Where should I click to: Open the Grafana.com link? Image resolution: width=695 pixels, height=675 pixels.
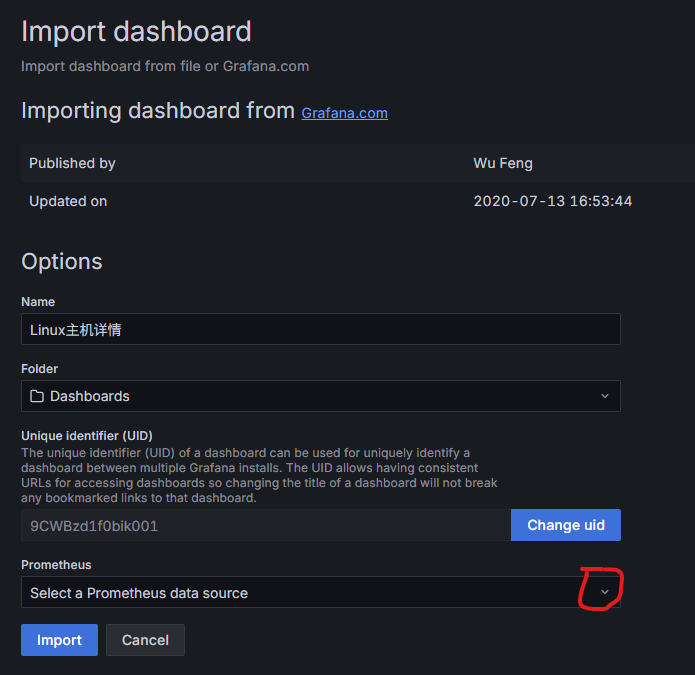[344, 113]
